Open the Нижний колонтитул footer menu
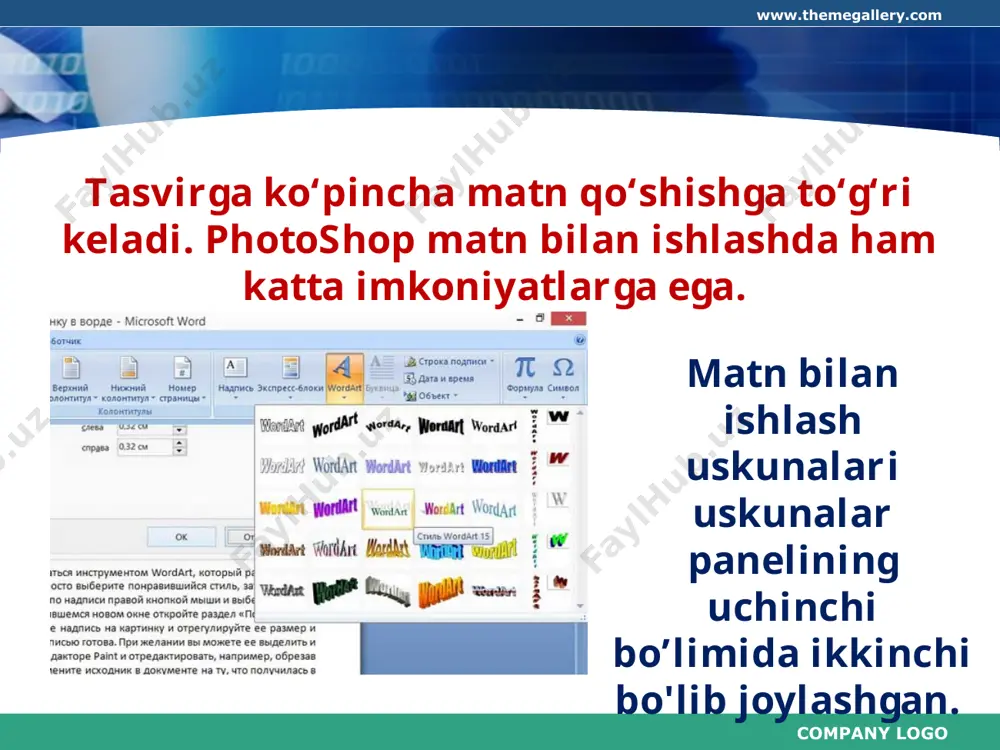The image size is (1000, 750). (128, 379)
